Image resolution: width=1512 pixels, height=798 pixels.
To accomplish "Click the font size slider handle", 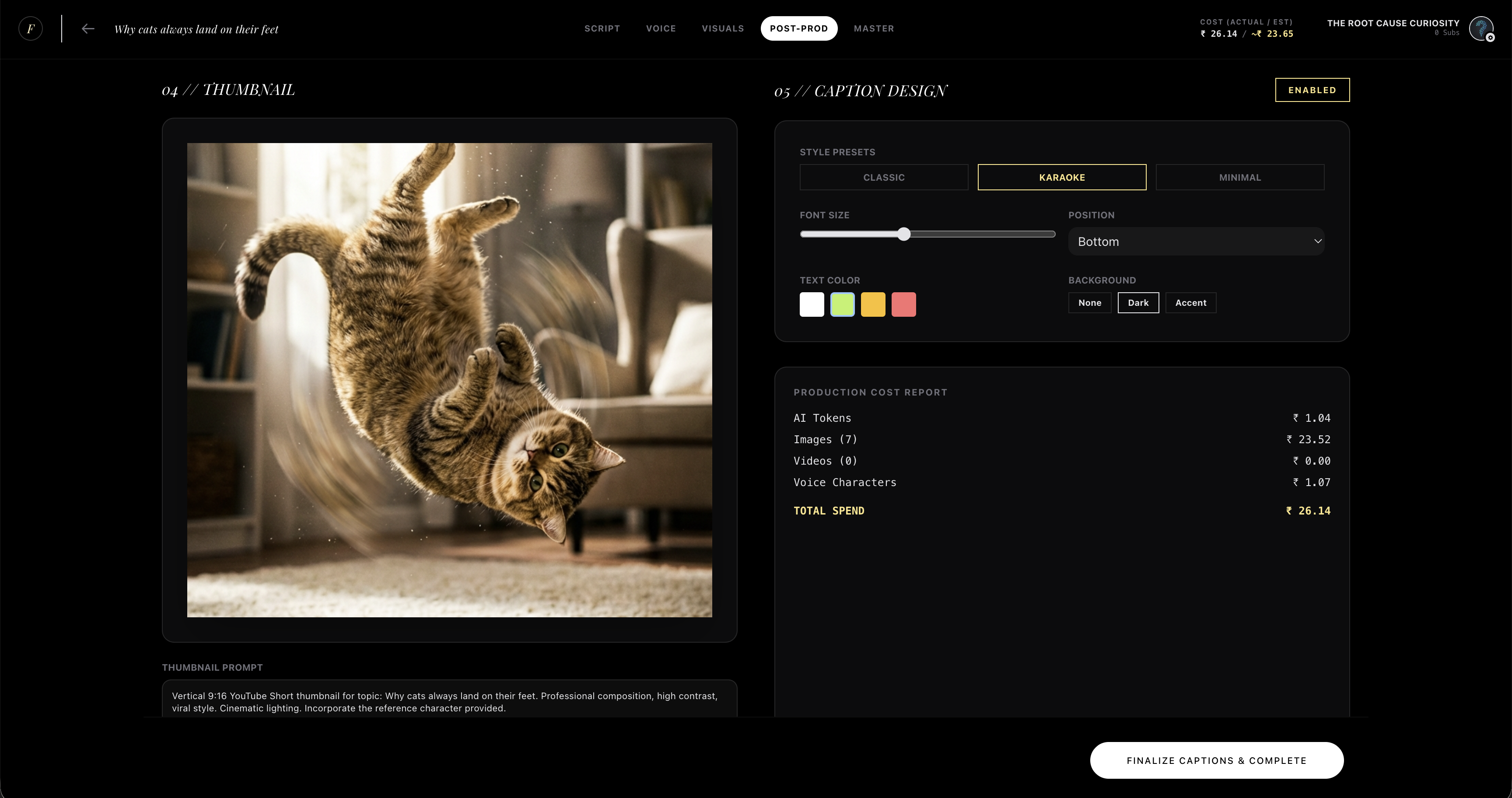I will point(904,234).
